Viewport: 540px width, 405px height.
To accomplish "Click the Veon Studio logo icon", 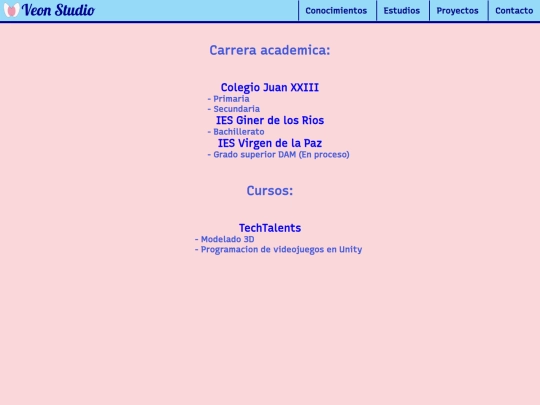I will [11, 10].
